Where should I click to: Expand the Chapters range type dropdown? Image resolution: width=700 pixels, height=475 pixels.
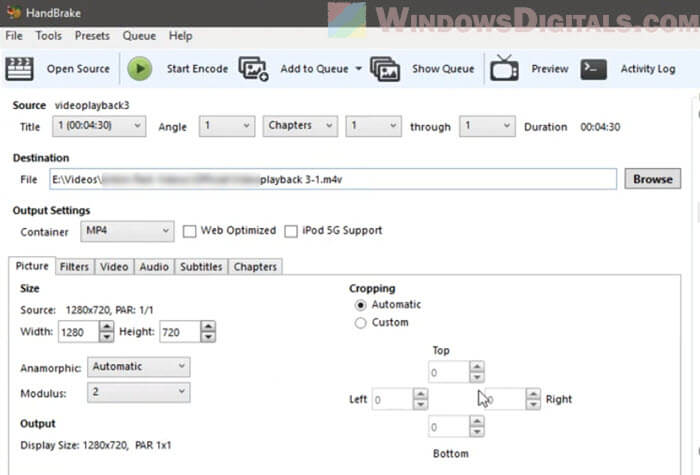point(300,126)
